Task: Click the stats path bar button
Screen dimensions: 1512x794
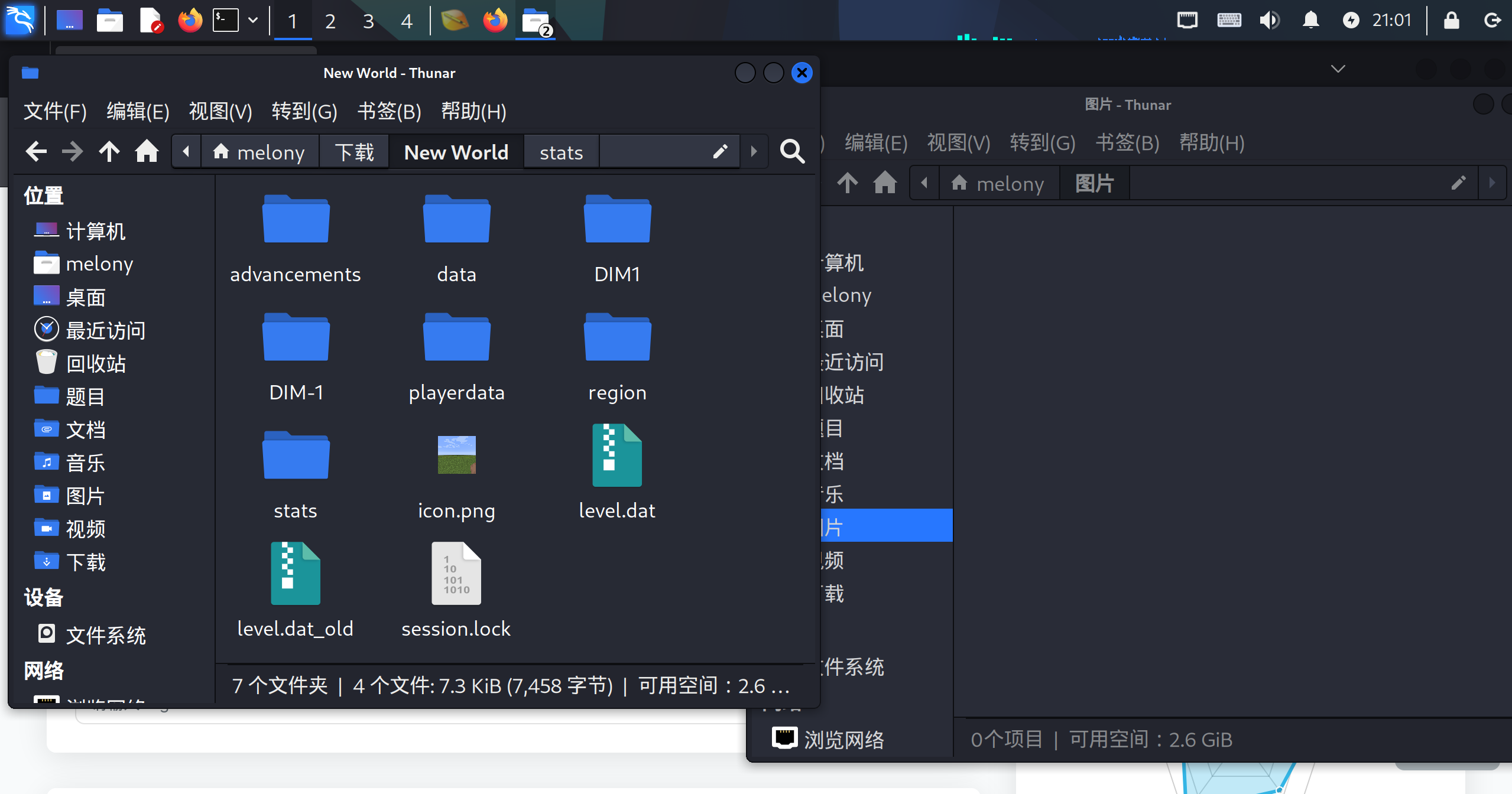Action: [561, 152]
